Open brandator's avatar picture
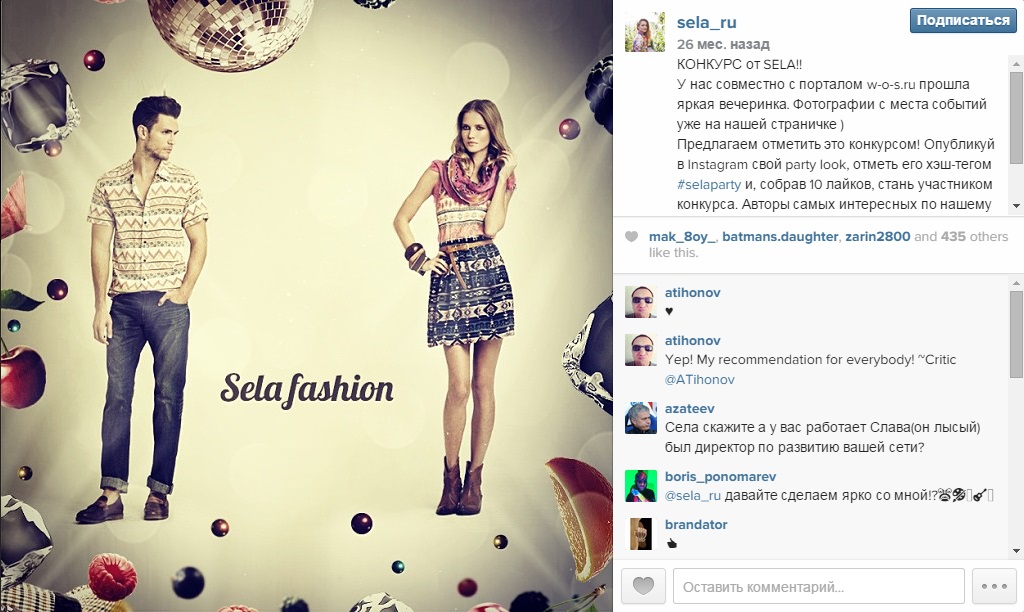Image resolution: width=1024 pixels, height=612 pixels. point(641,534)
